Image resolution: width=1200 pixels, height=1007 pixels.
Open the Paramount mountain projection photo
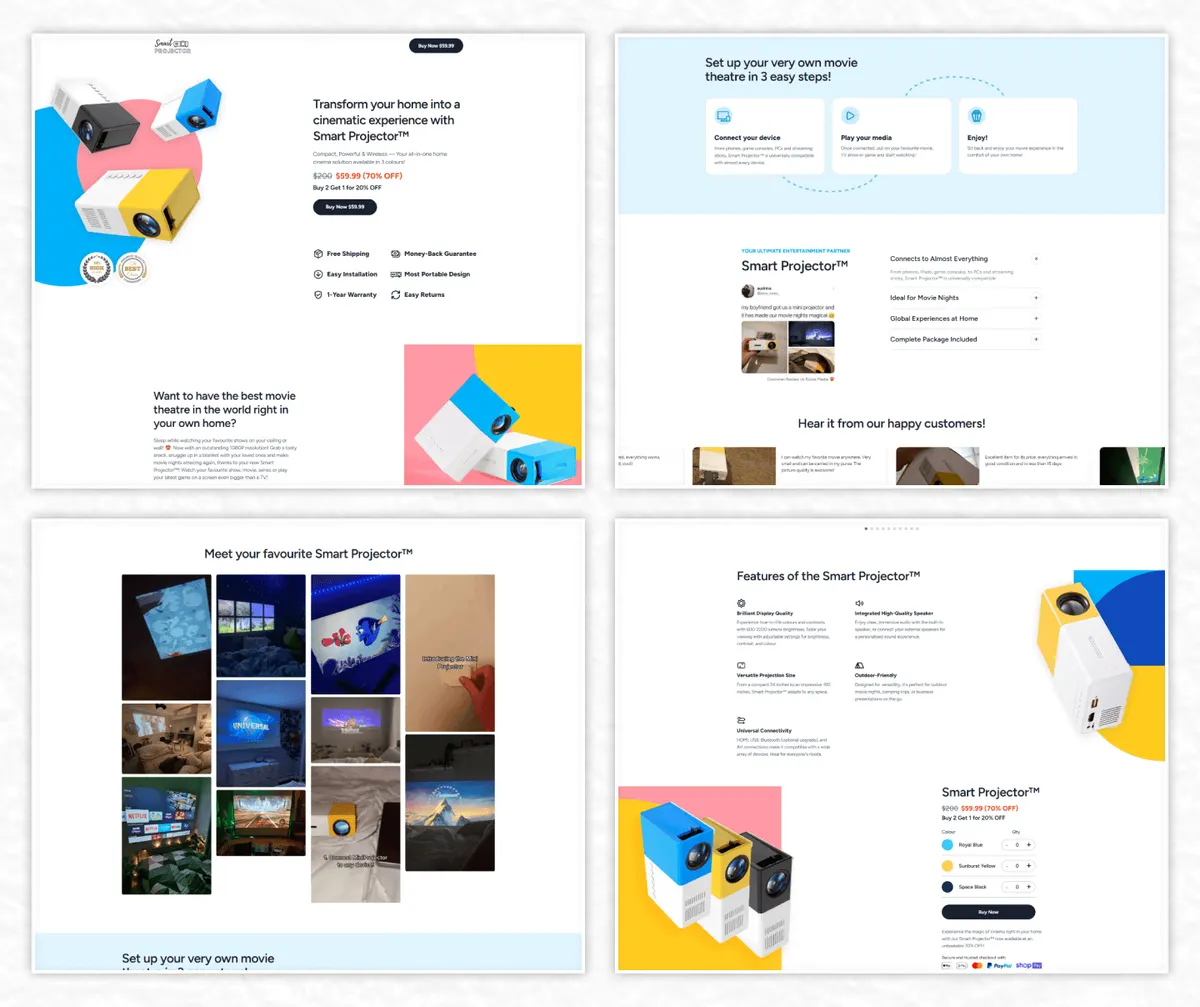[x=449, y=802]
